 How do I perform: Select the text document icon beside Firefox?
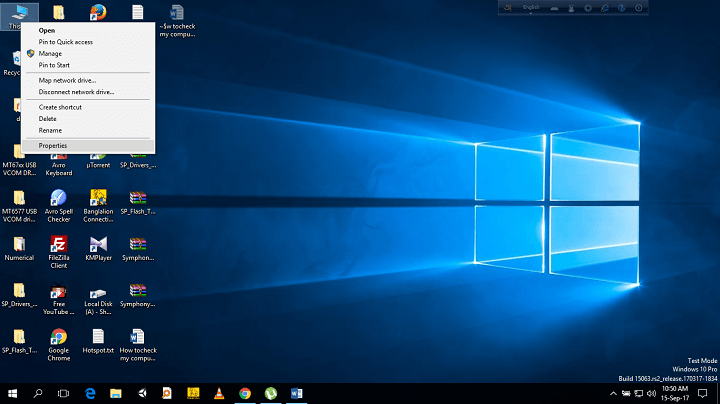138,12
